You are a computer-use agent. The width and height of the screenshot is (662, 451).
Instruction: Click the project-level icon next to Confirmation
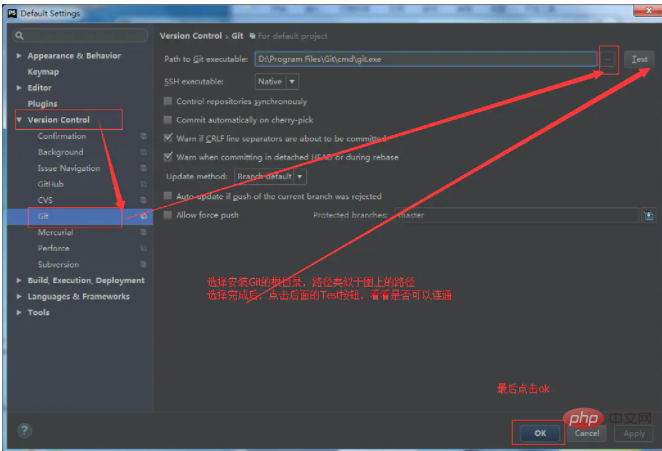(144, 136)
